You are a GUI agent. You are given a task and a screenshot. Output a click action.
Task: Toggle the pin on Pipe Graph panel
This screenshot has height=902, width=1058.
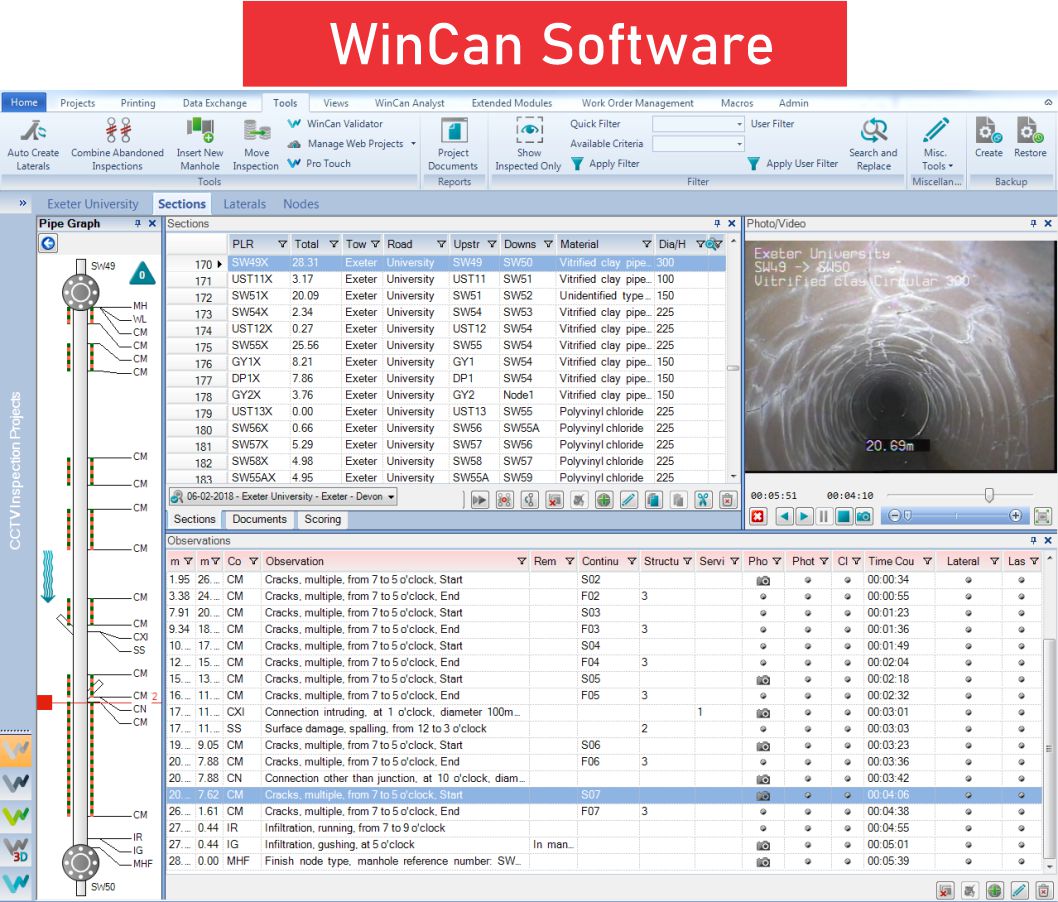point(138,224)
